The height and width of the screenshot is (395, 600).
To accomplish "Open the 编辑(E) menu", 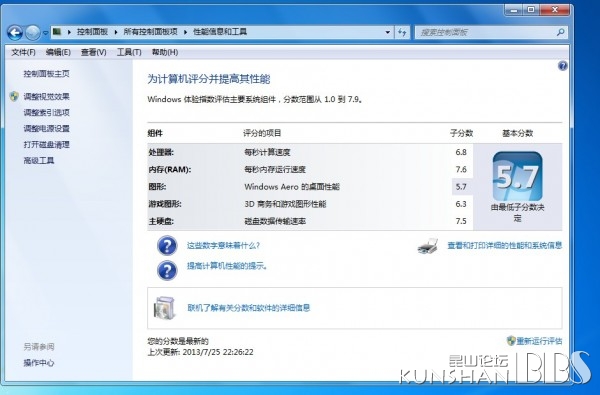I will point(58,52).
